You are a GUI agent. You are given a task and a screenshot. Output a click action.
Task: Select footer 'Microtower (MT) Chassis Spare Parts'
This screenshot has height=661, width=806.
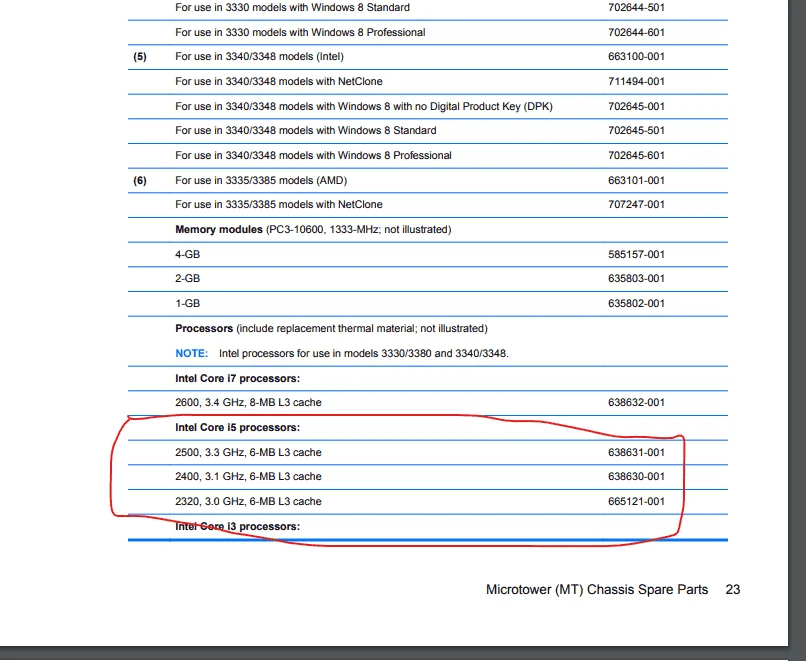(x=597, y=590)
